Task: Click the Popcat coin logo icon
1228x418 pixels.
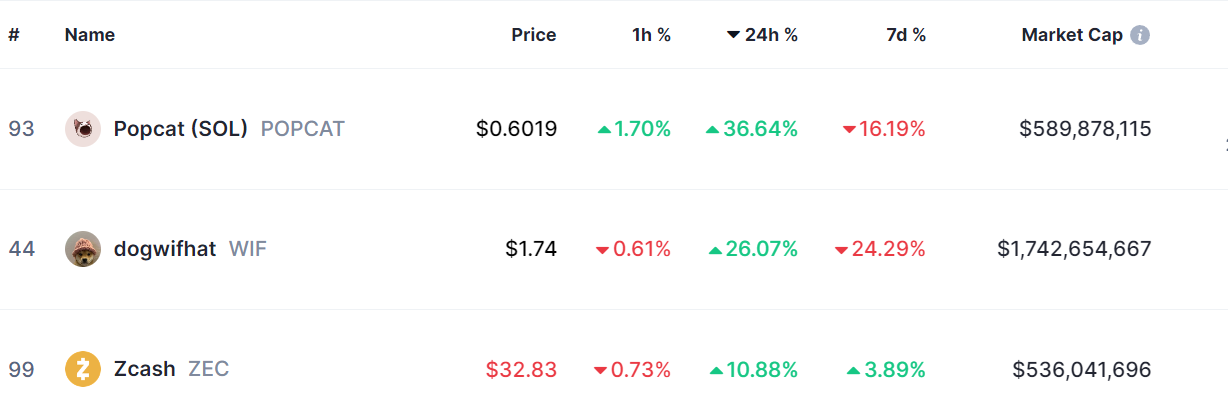Action: pos(83,129)
